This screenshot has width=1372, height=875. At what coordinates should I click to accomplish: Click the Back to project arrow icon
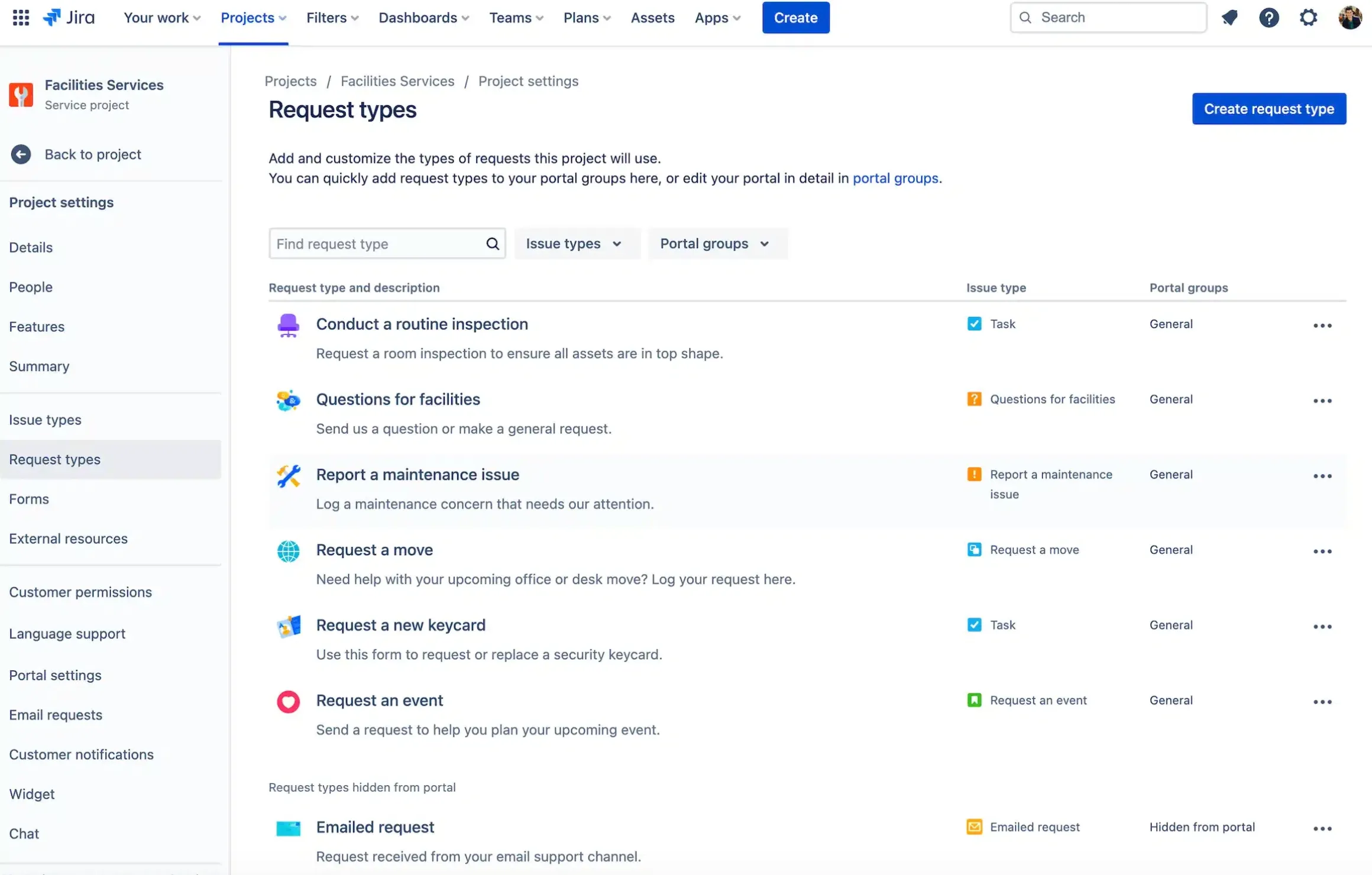click(x=21, y=154)
